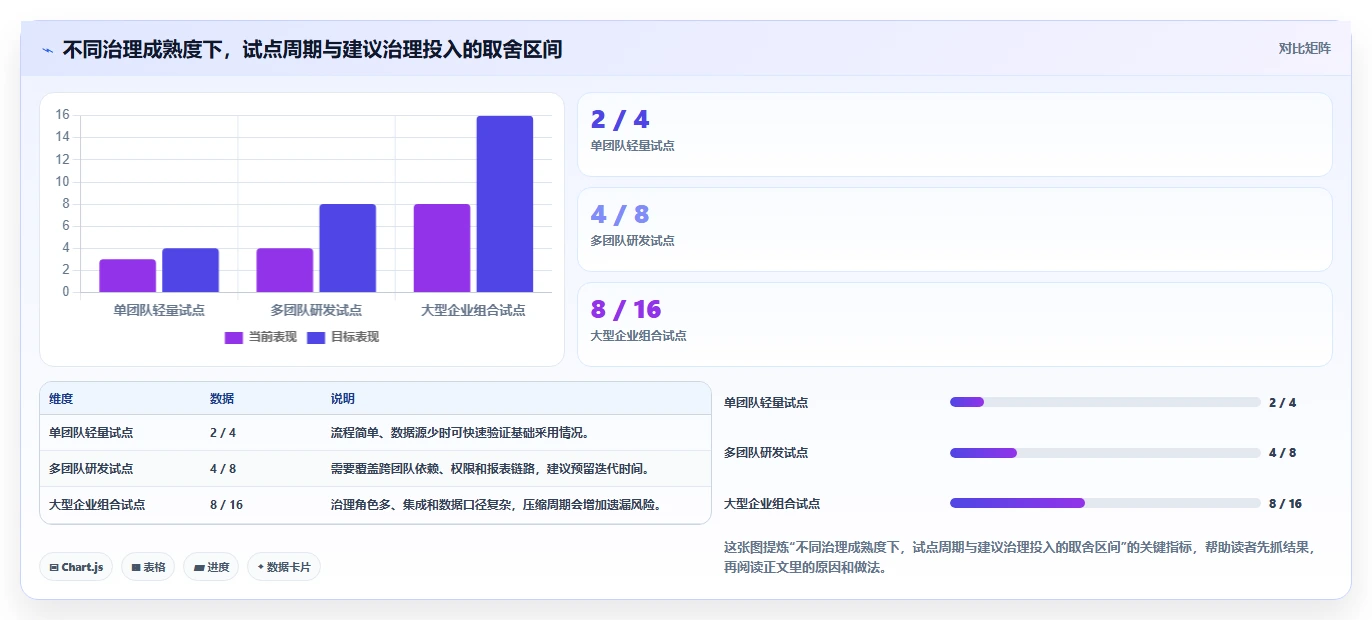Click the 单团队轻量试点 progress bar
Image resolution: width=1372 pixels, height=620 pixels.
click(1105, 402)
